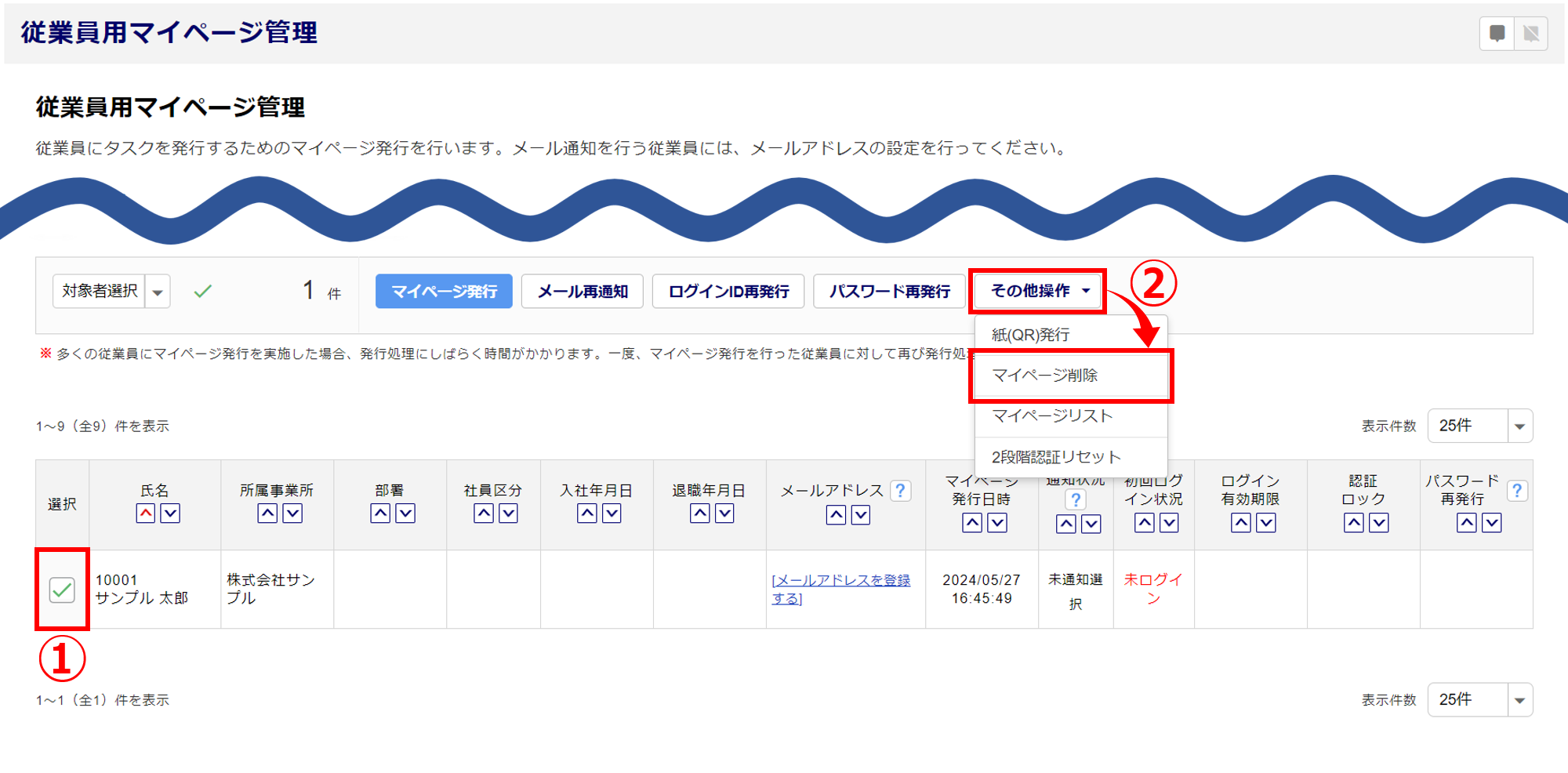Sort 入社年月日 column ascending
The width and height of the screenshot is (1568, 773).
pyautogui.click(x=587, y=514)
